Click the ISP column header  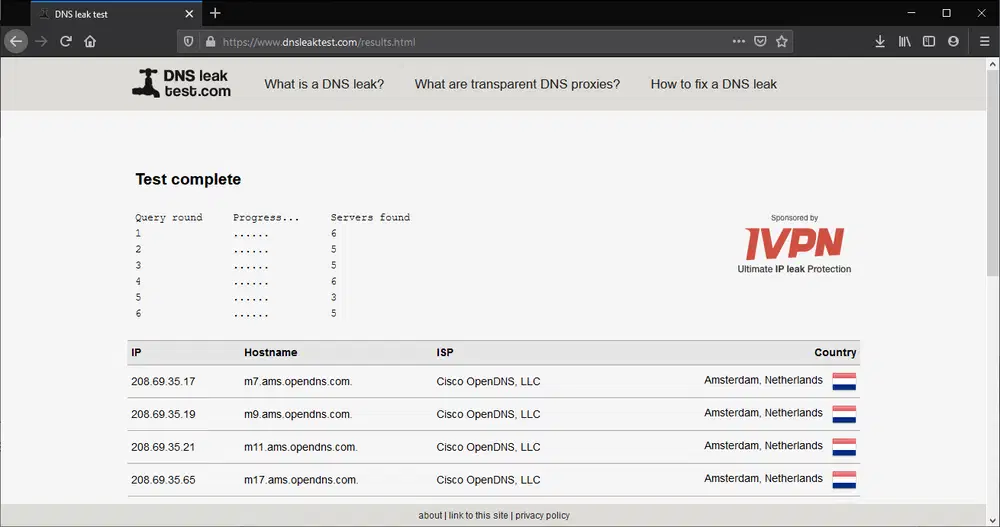tap(445, 352)
